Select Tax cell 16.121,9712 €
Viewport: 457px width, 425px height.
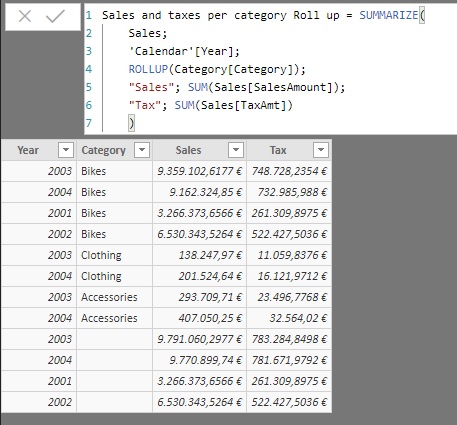(x=289, y=276)
